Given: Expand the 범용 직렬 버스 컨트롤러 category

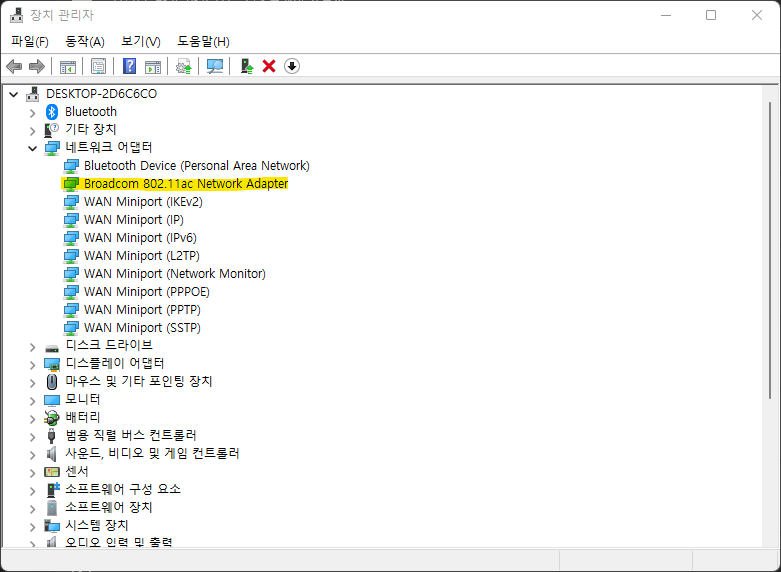Looking at the screenshot, I should coord(33,437).
